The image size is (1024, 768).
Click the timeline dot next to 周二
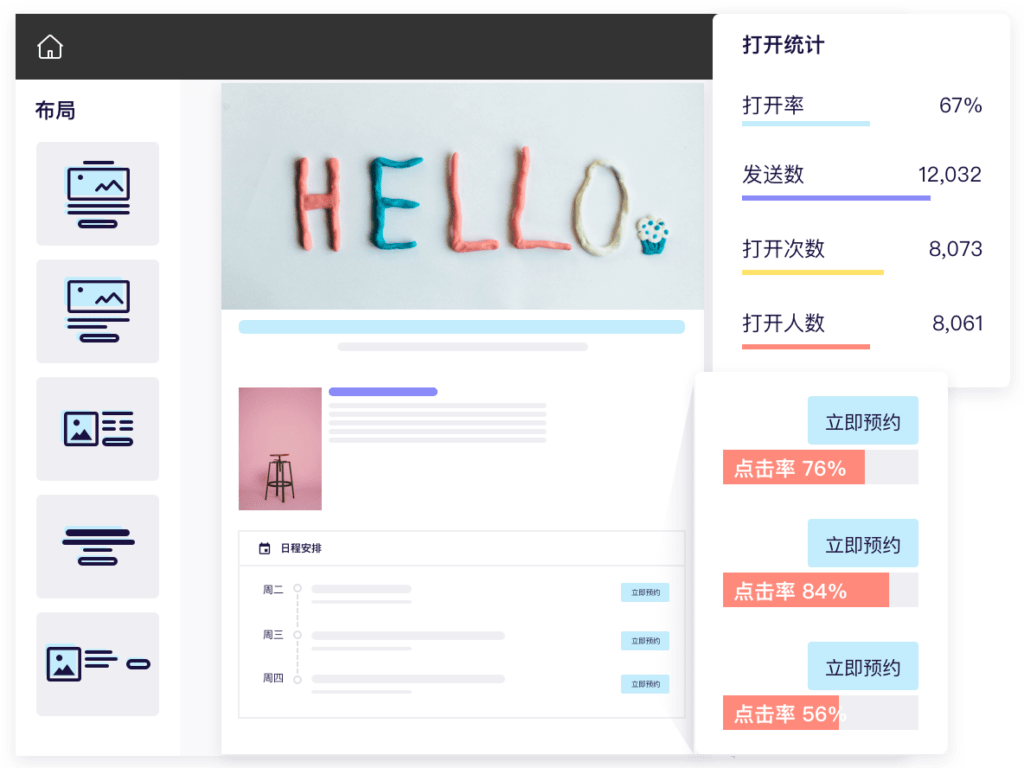coord(297,588)
